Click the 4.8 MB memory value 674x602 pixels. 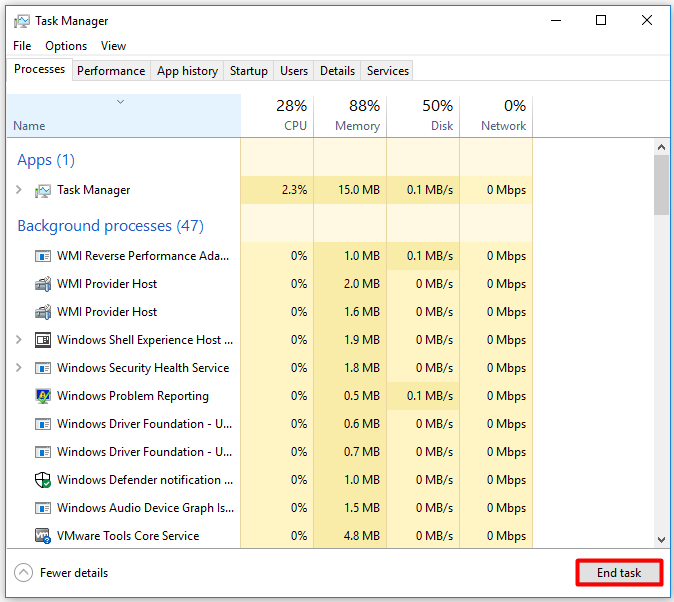click(x=362, y=536)
